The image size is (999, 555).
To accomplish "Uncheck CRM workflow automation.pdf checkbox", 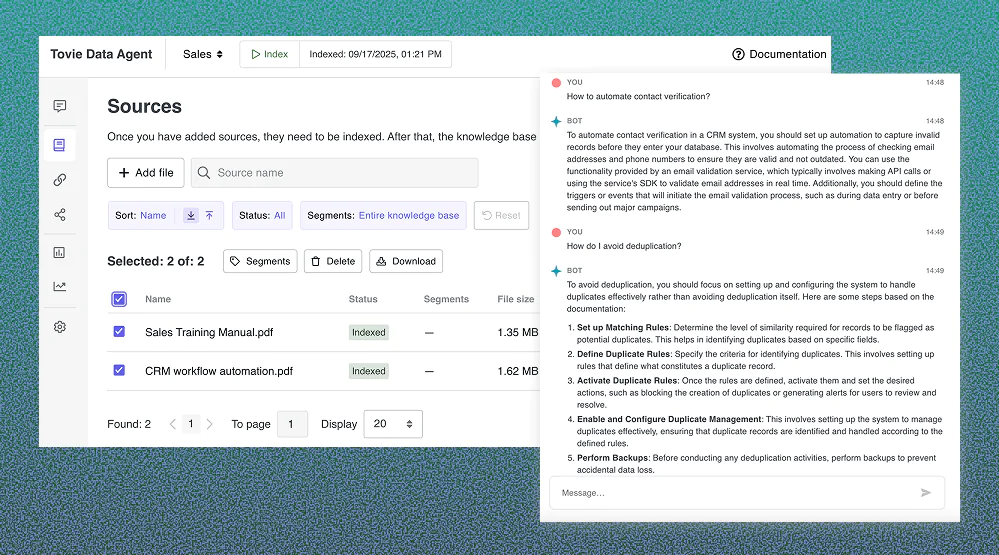I will (x=119, y=370).
